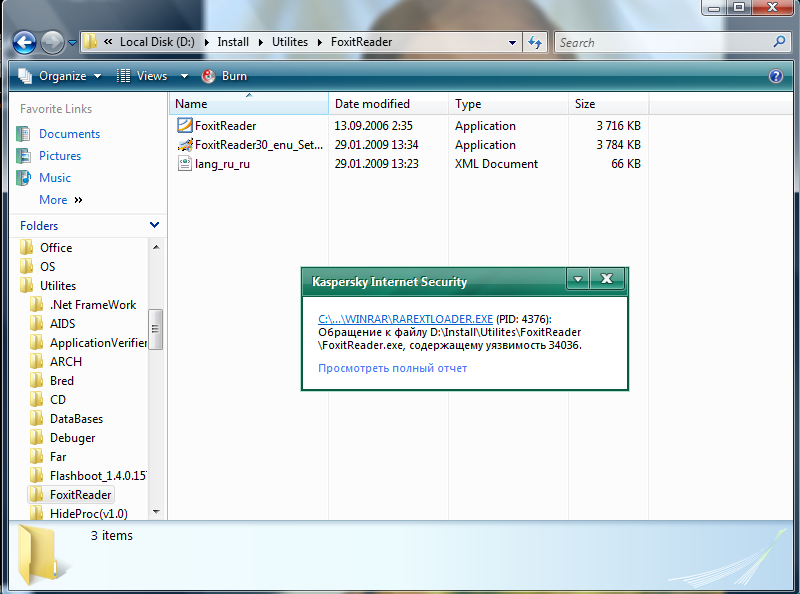The image size is (800, 594).
Task: Click the Burn disc icon
Action: point(208,76)
